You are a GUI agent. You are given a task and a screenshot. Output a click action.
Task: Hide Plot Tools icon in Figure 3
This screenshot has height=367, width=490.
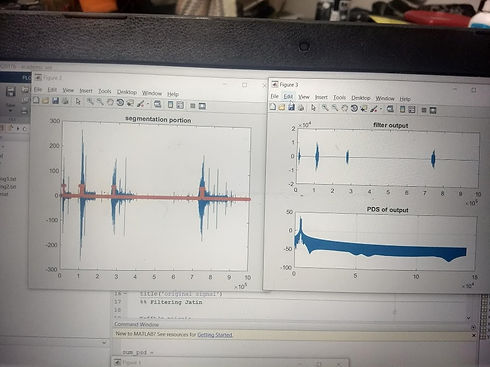424,110
